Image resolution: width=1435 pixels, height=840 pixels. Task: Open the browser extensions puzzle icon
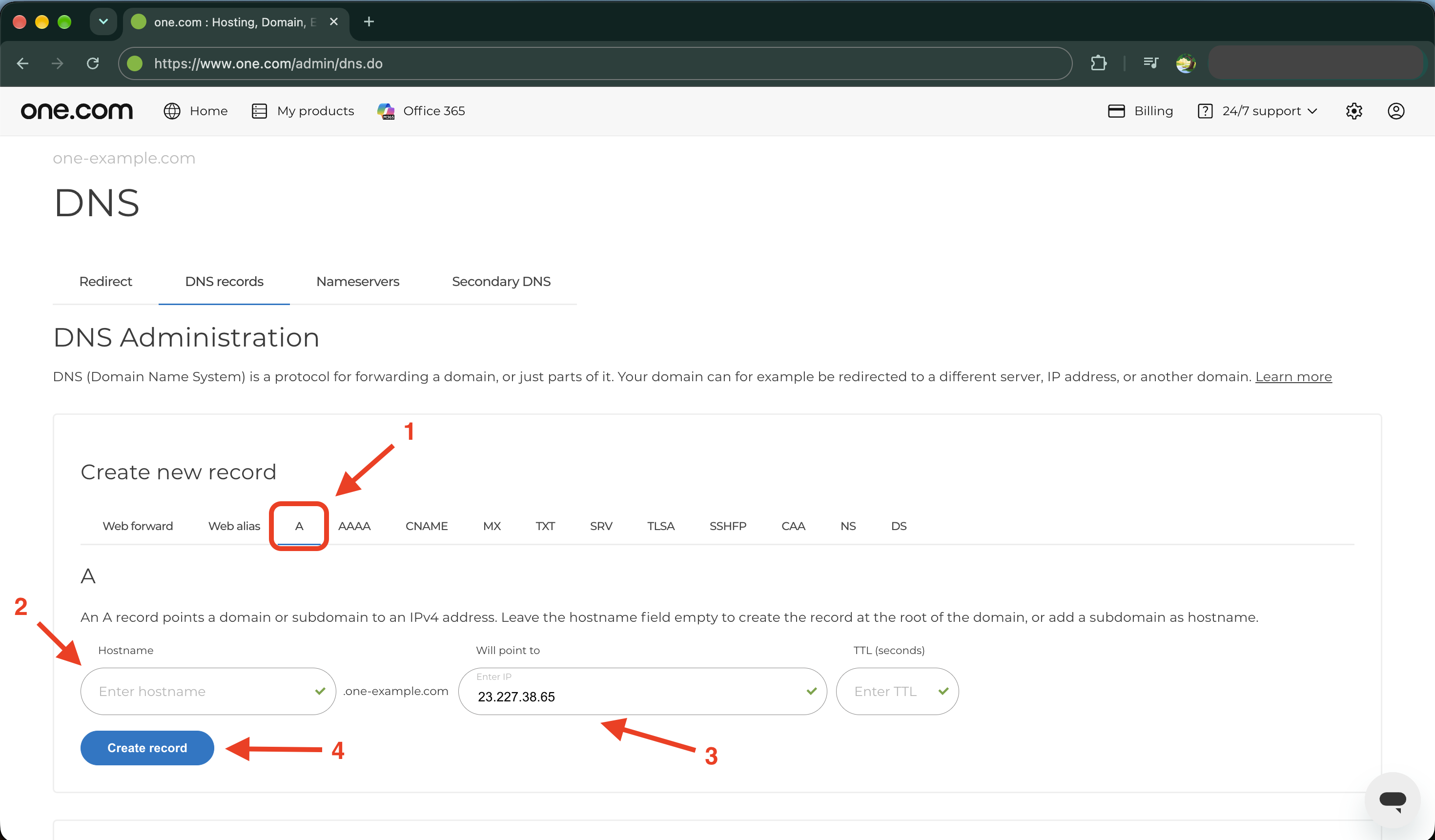(x=1098, y=63)
